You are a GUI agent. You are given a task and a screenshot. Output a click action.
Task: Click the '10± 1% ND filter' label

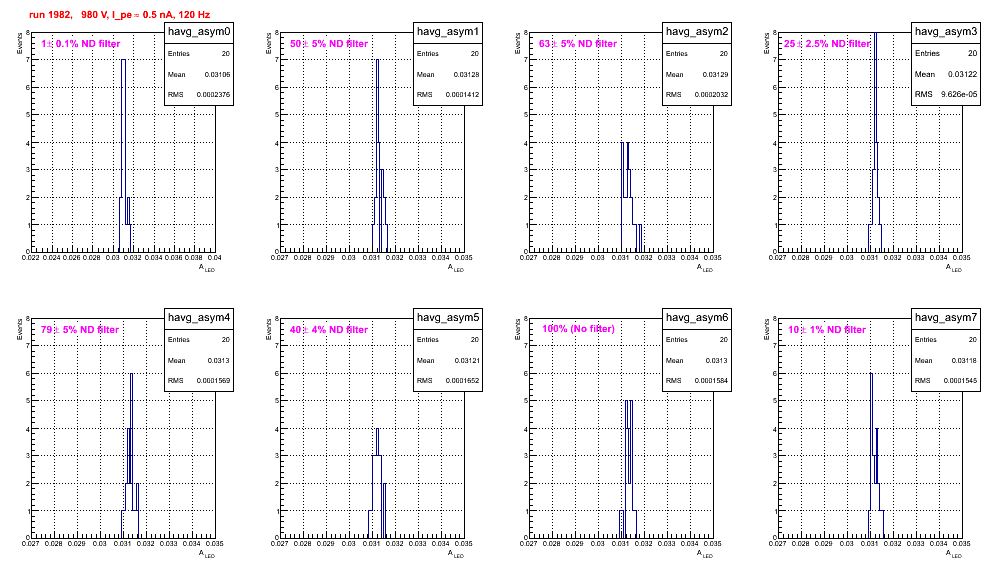(827, 330)
